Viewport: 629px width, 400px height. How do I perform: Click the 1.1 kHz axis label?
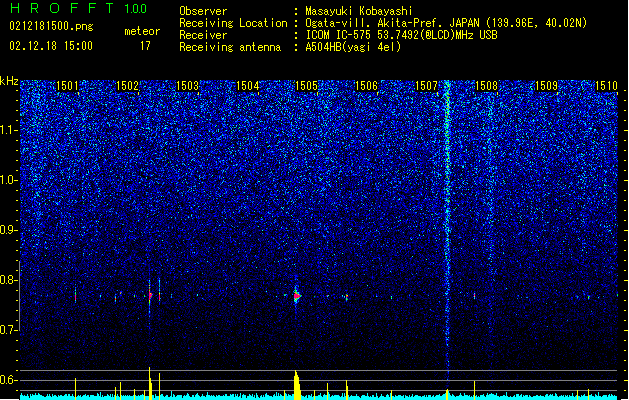point(8,130)
